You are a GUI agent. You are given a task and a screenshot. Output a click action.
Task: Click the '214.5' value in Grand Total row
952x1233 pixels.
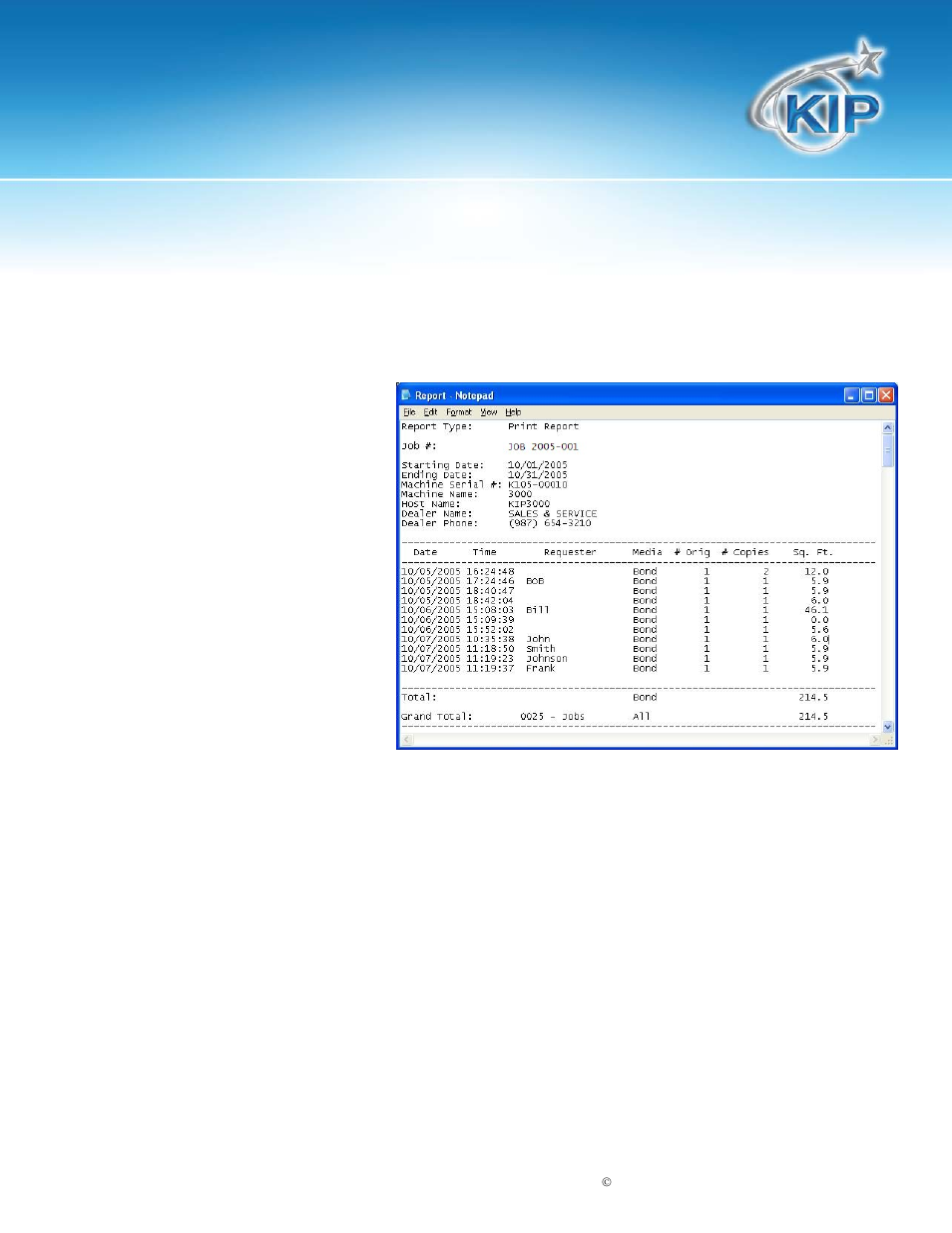pyautogui.click(x=813, y=717)
